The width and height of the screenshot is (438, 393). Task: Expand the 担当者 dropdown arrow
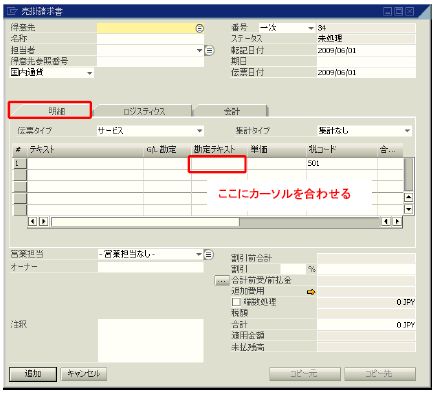[199, 51]
